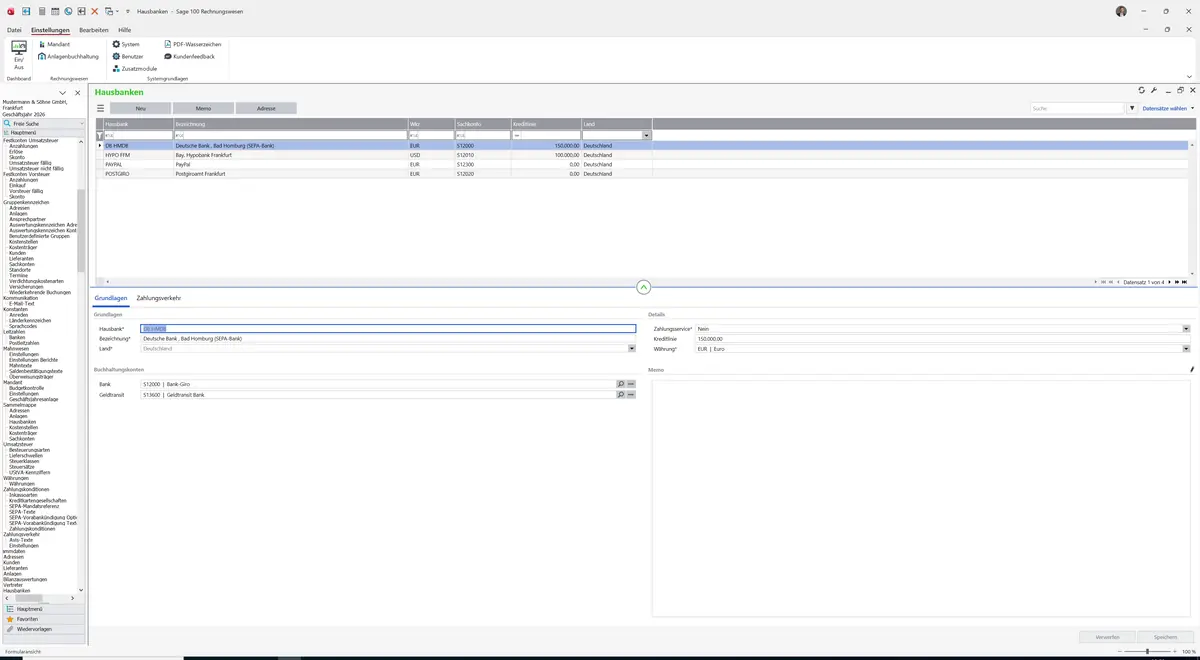
Task: Click the Adresse button
Action: coord(266,108)
